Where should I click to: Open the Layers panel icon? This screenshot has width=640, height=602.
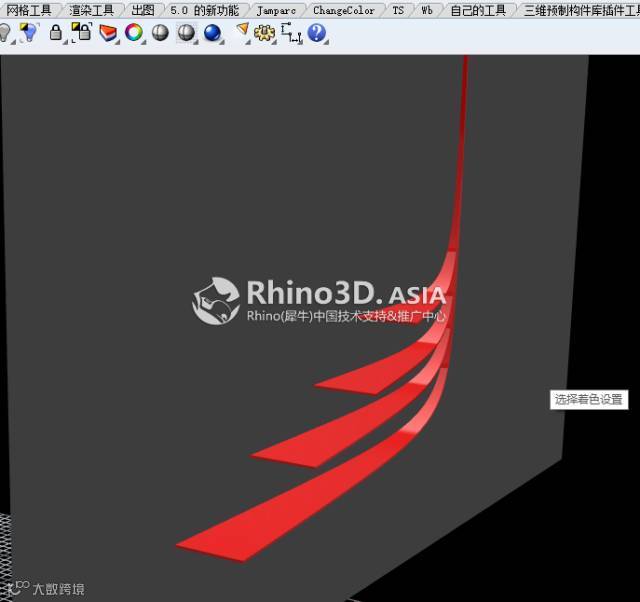tap(108, 33)
